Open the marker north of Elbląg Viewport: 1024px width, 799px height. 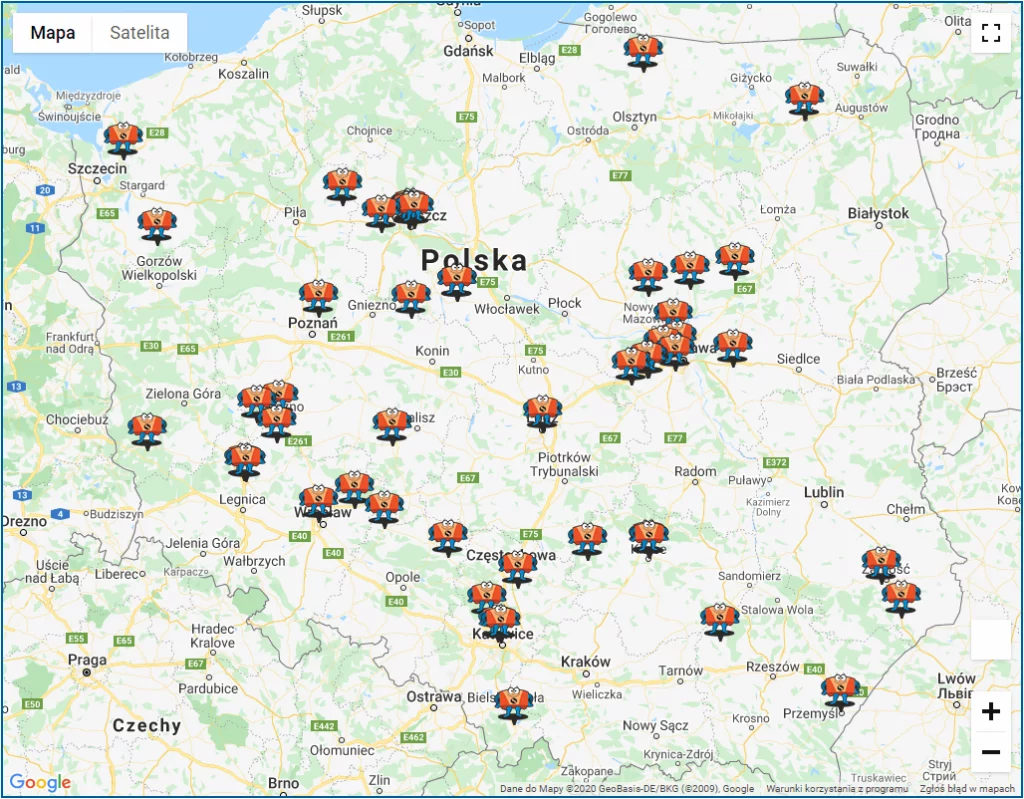tap(642, 51)
